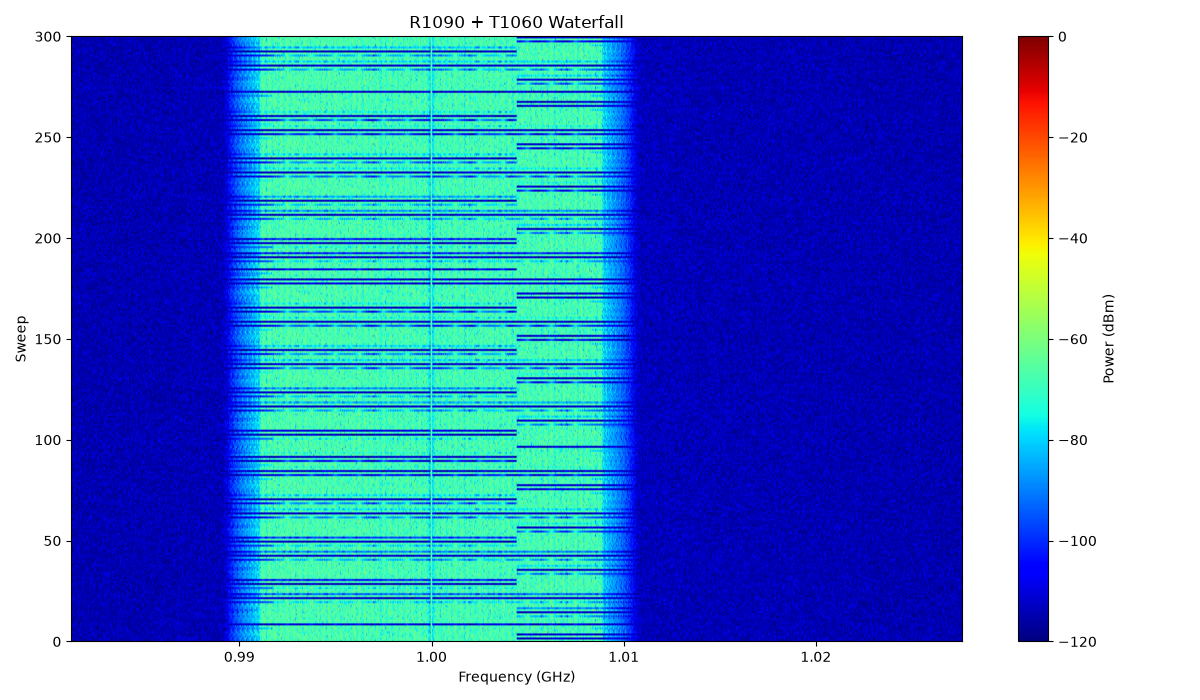The image size is (1200, 700).
Task: Click the 1.02 frequency tick label
Action: click(x=816, y=657)
